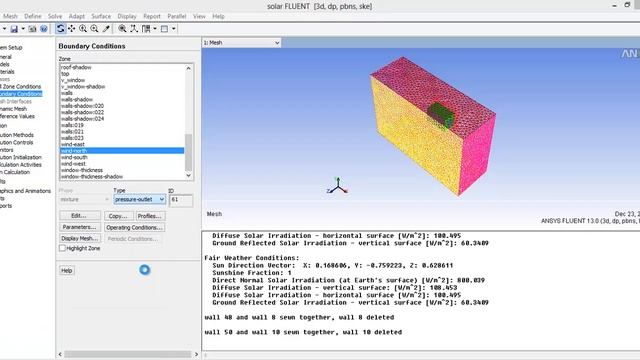Click the graphics window layout icon

pyautogui.click(x=164, y=29)
